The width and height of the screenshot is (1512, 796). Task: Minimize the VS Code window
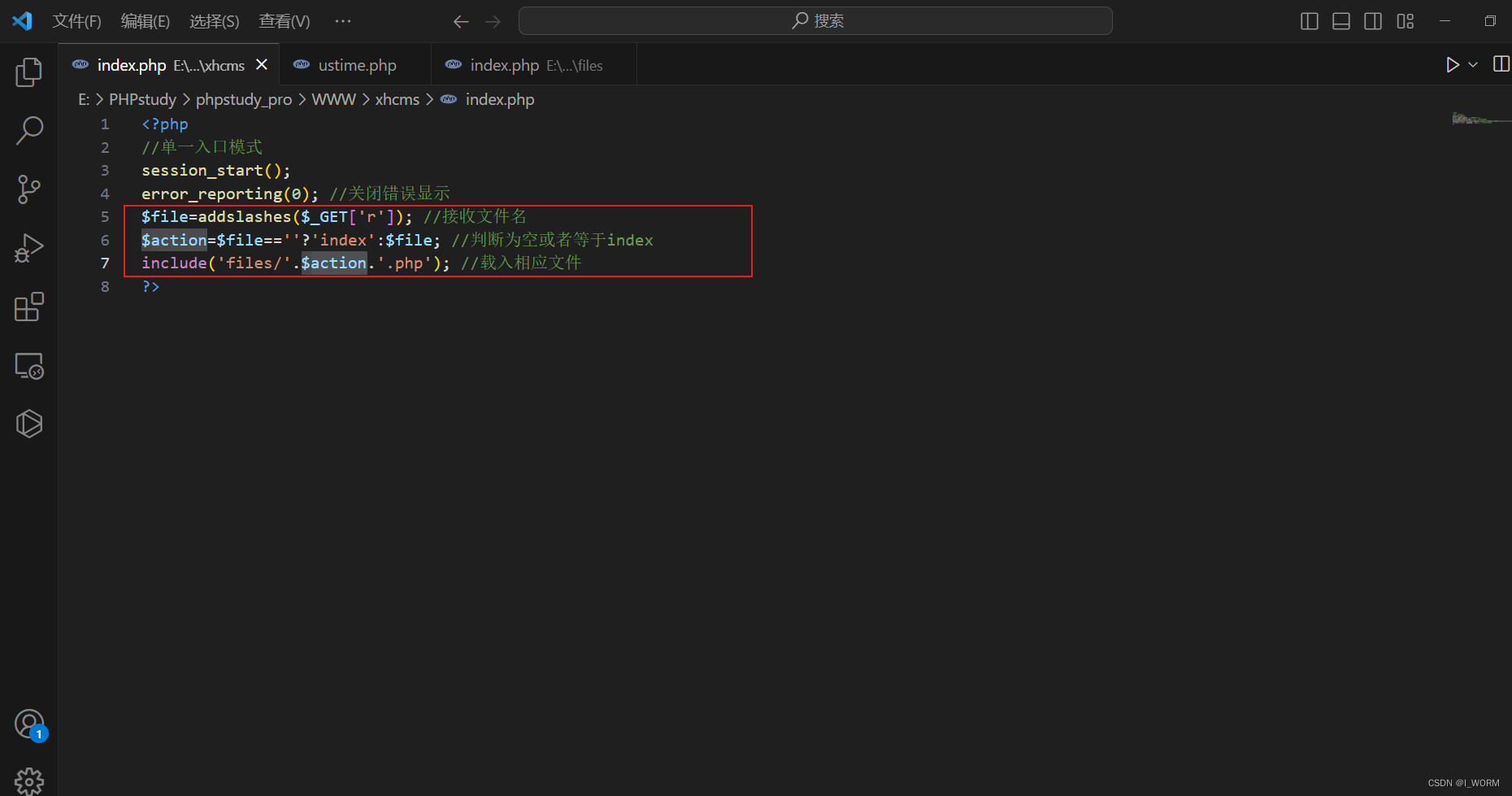tap(1445, 21)
